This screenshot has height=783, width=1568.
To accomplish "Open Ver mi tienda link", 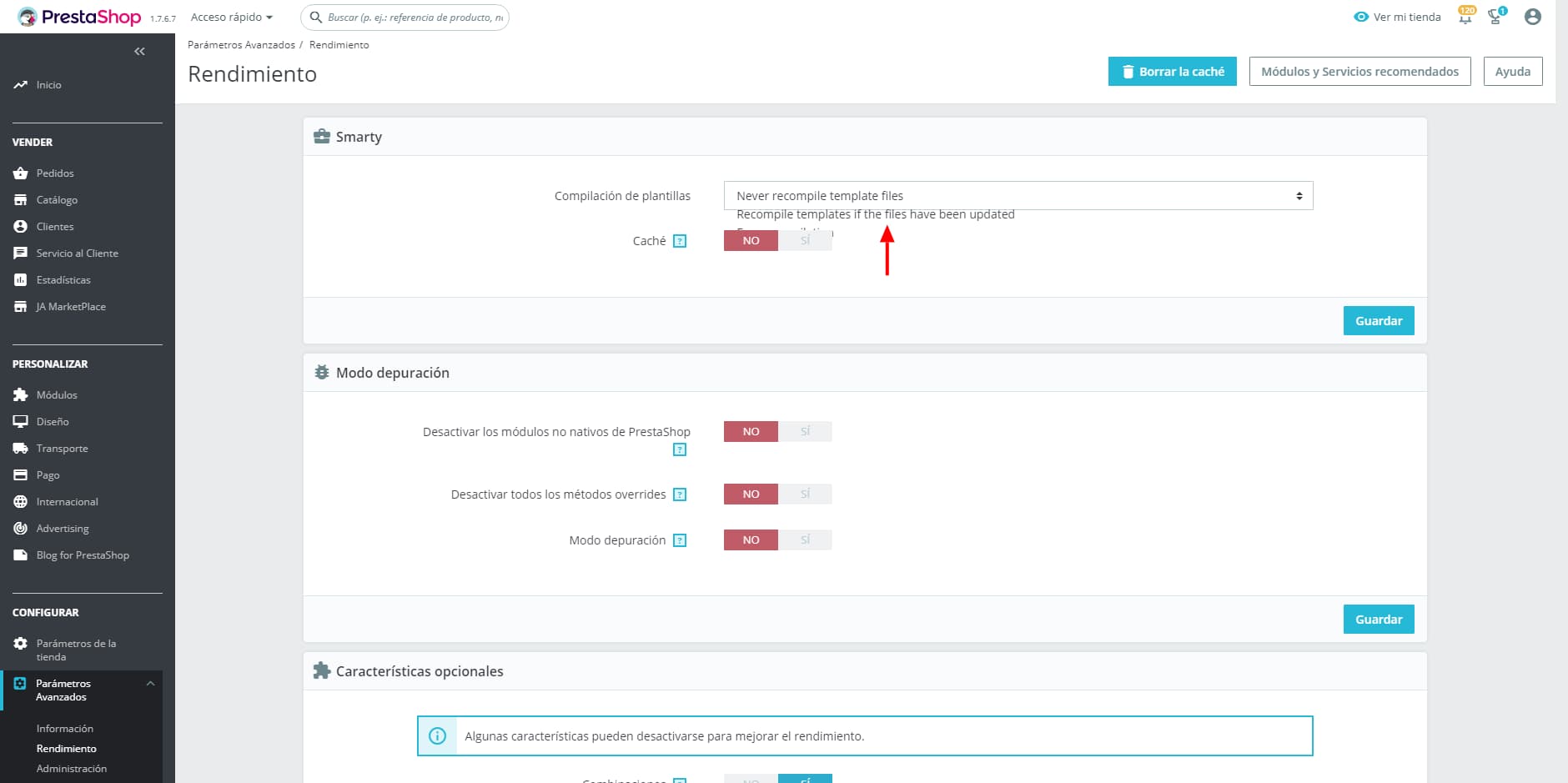I will click(x=1398, y=17).
